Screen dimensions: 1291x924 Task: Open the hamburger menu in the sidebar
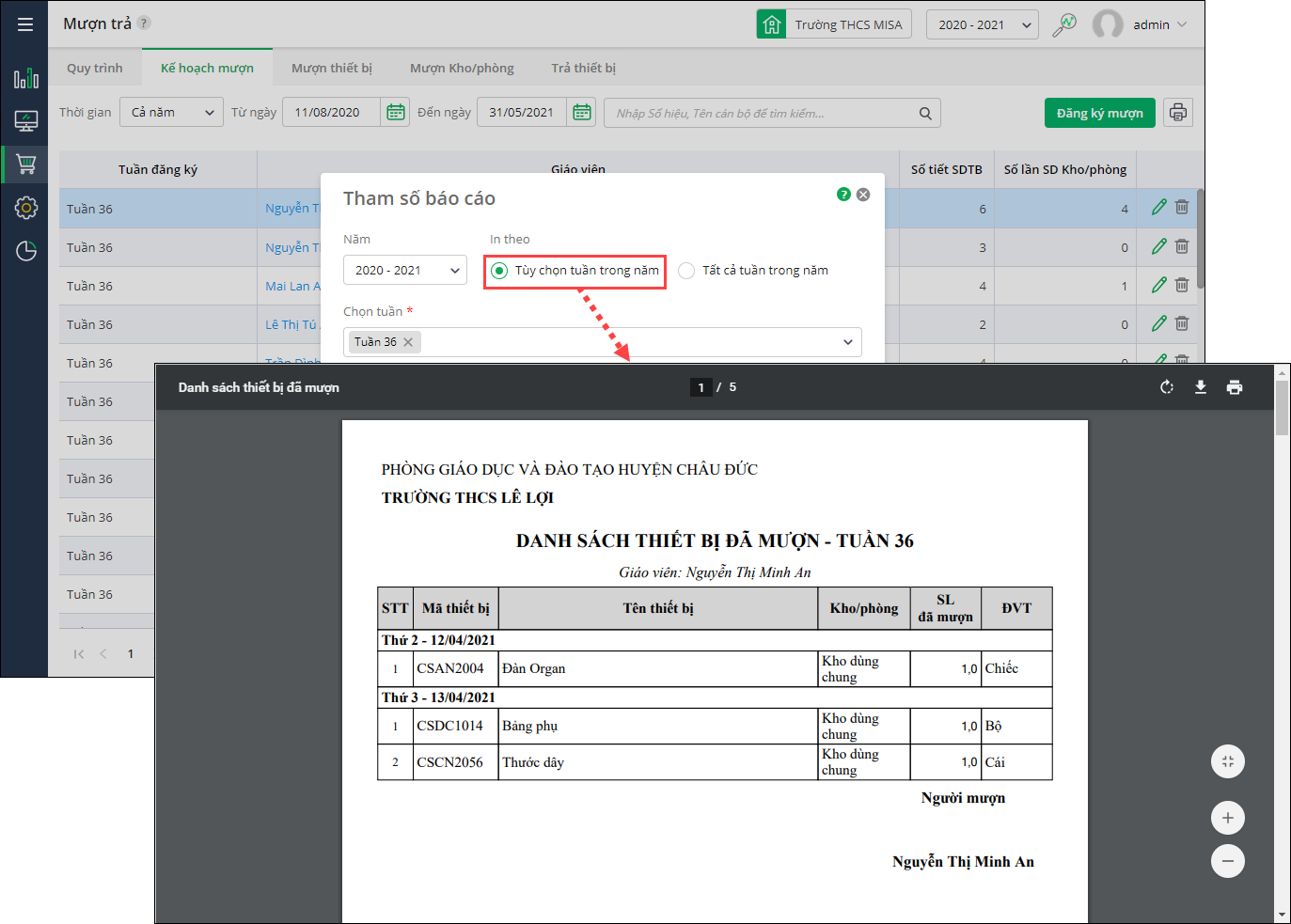tap(25, 24)
